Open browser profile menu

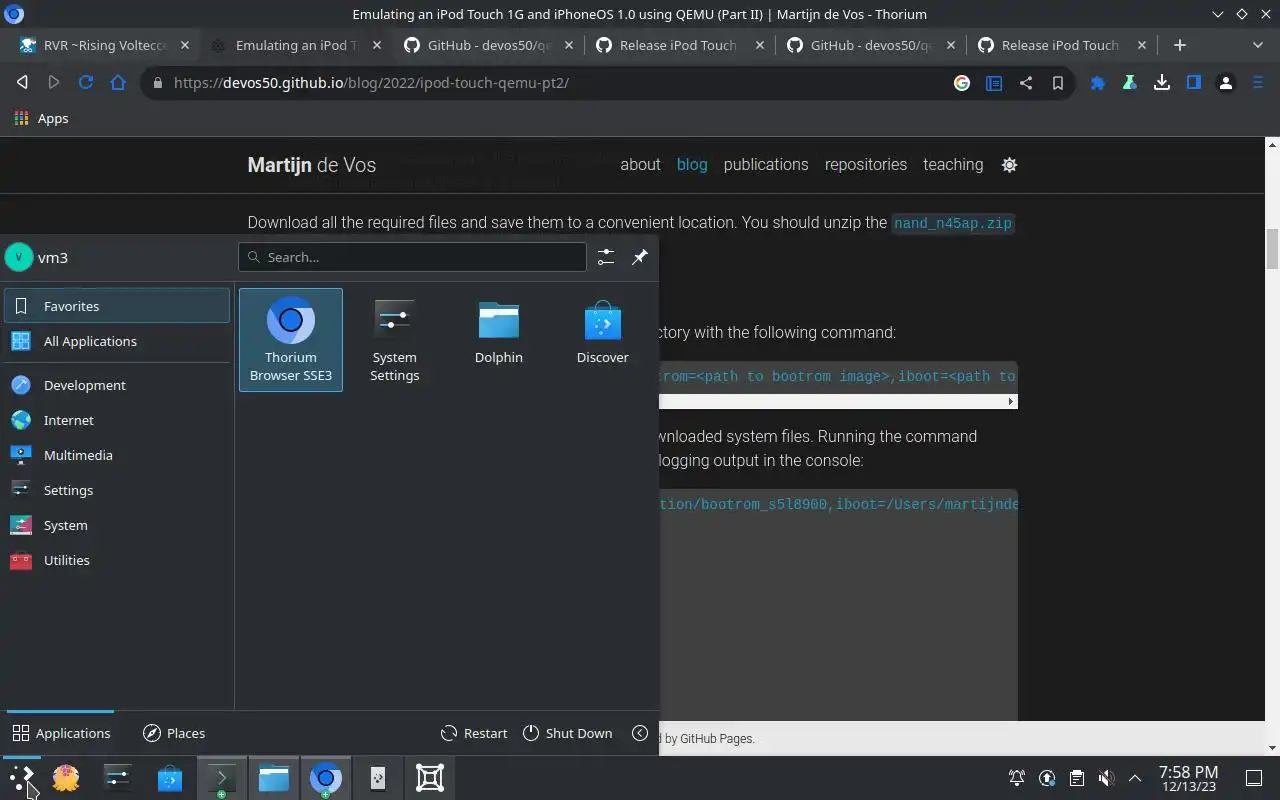(x=1226, y=83)
